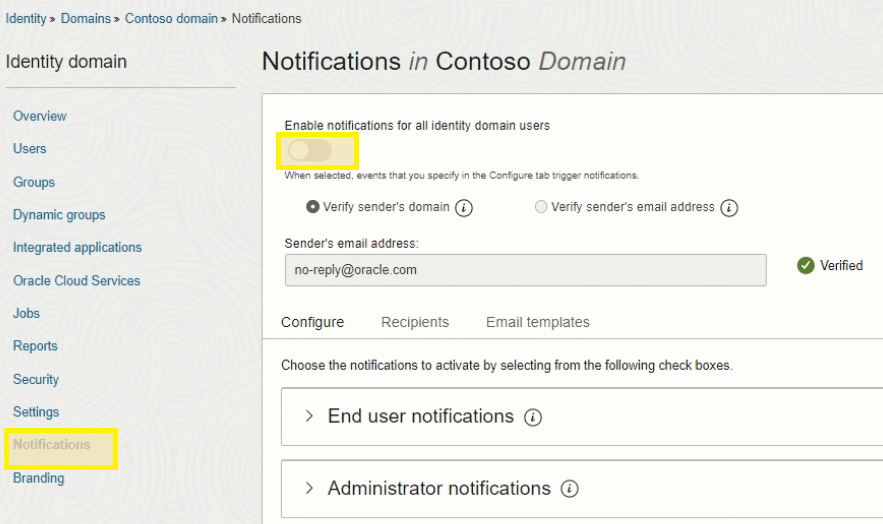Viewport: 883px width, 524px height.
Task: Go to Identity breadcrumb link
Action: tap(26, 19)
